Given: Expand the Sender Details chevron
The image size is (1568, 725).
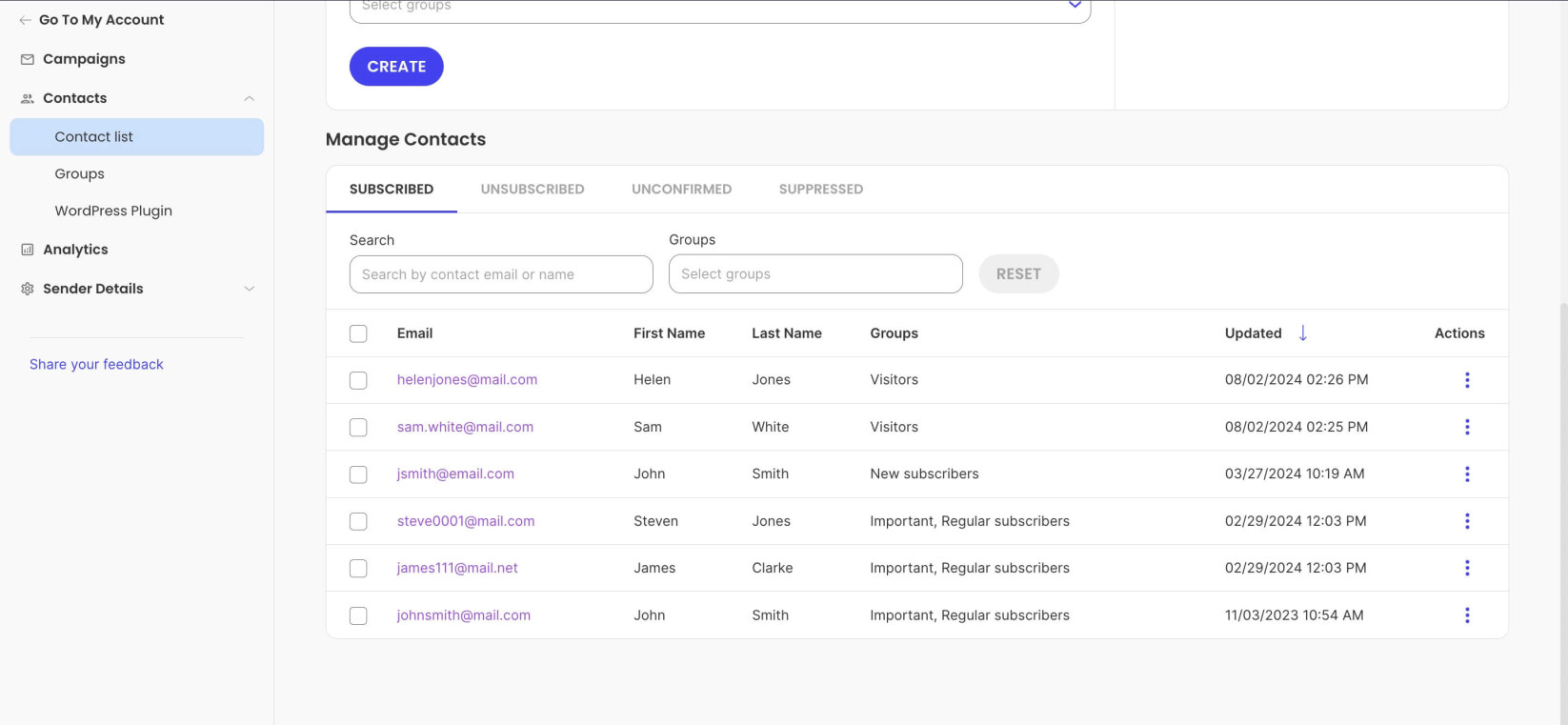Looking at the screenshot, I should point(249,289).
